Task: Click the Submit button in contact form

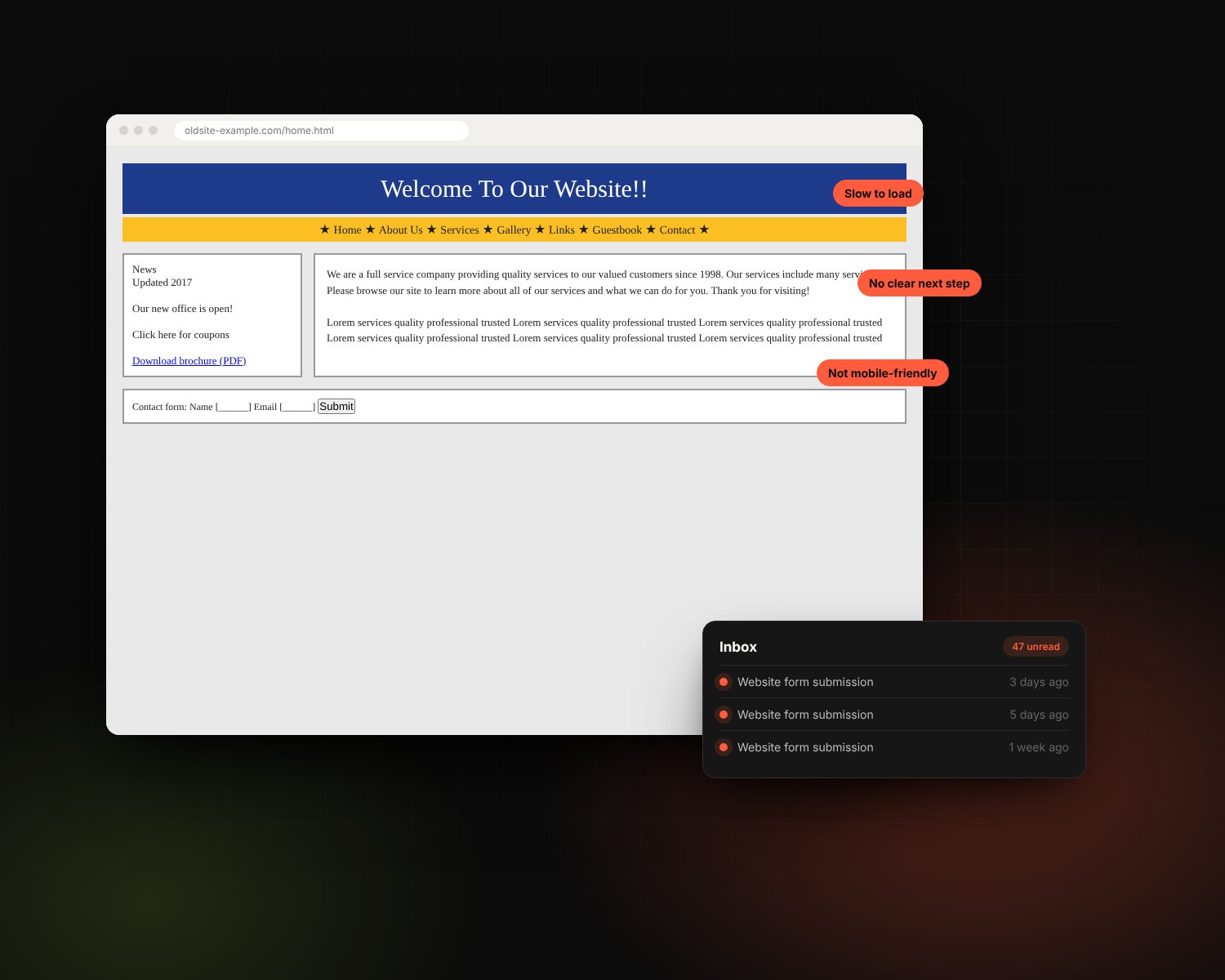Action: 336,406
